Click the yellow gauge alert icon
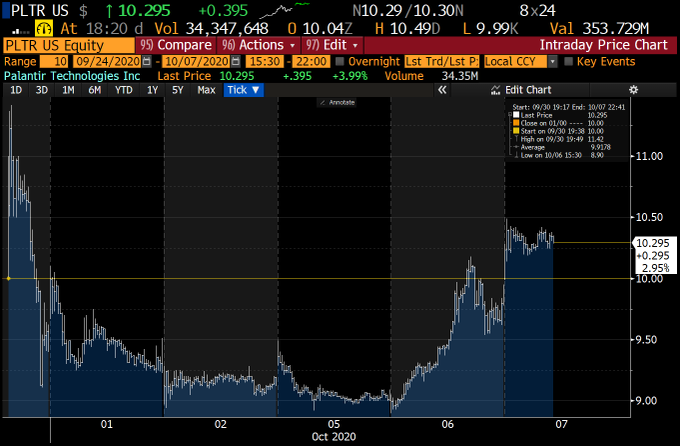 (x=43, y=29)
